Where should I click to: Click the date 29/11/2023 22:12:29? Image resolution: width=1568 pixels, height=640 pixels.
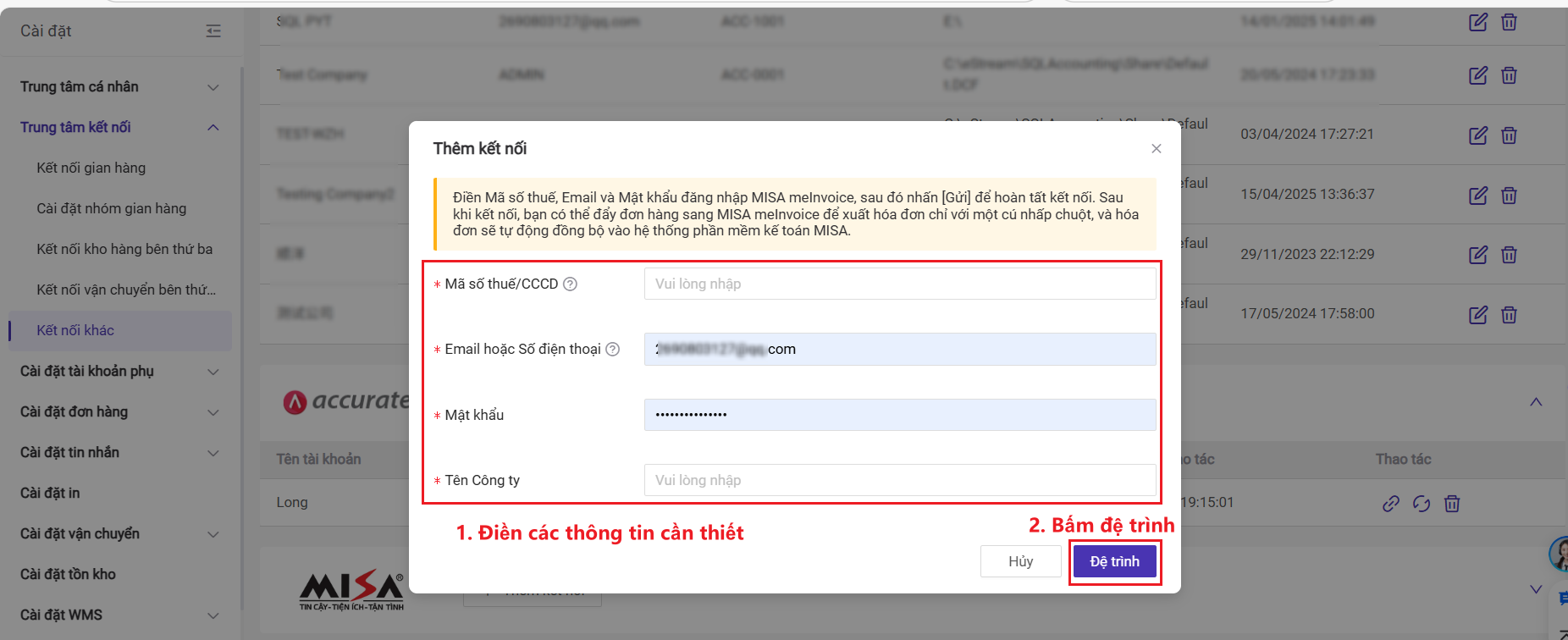pos(1307,254)
